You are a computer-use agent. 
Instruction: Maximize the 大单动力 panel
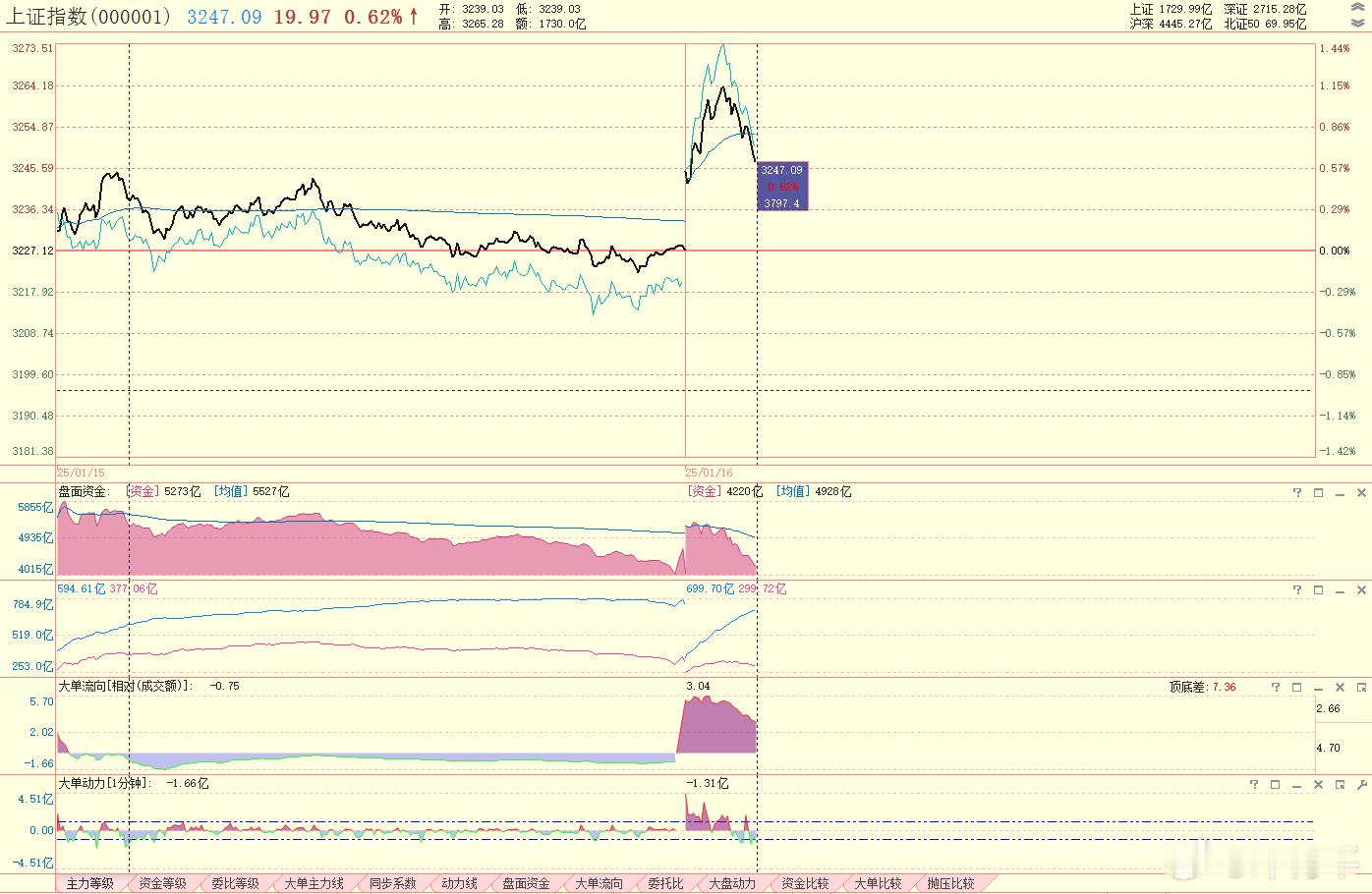coord(1276,784)
